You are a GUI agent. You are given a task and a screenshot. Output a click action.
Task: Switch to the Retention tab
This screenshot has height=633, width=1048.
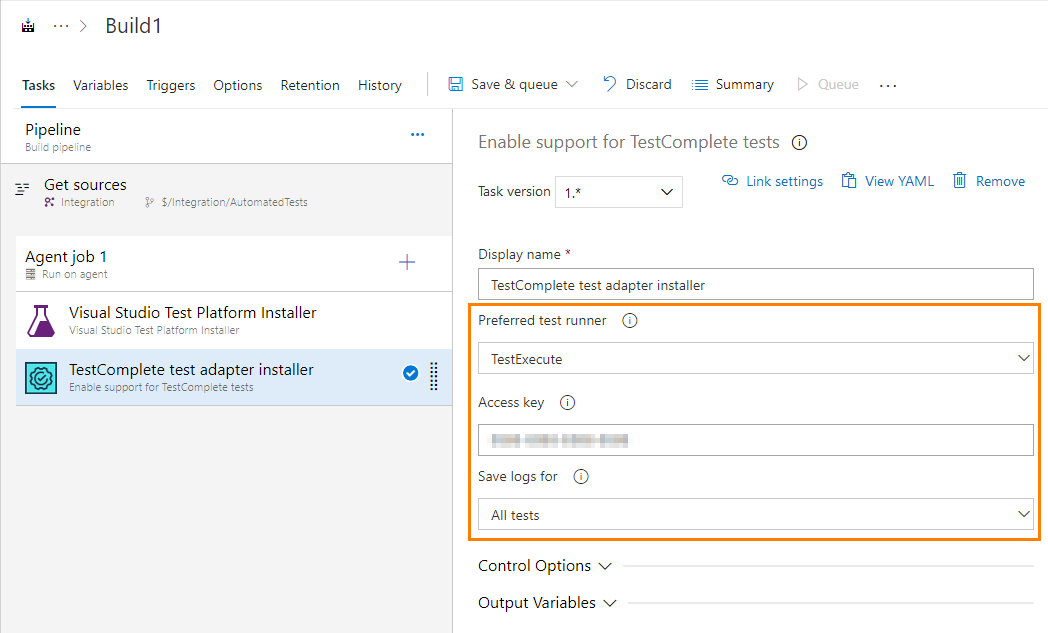[310, 86]
